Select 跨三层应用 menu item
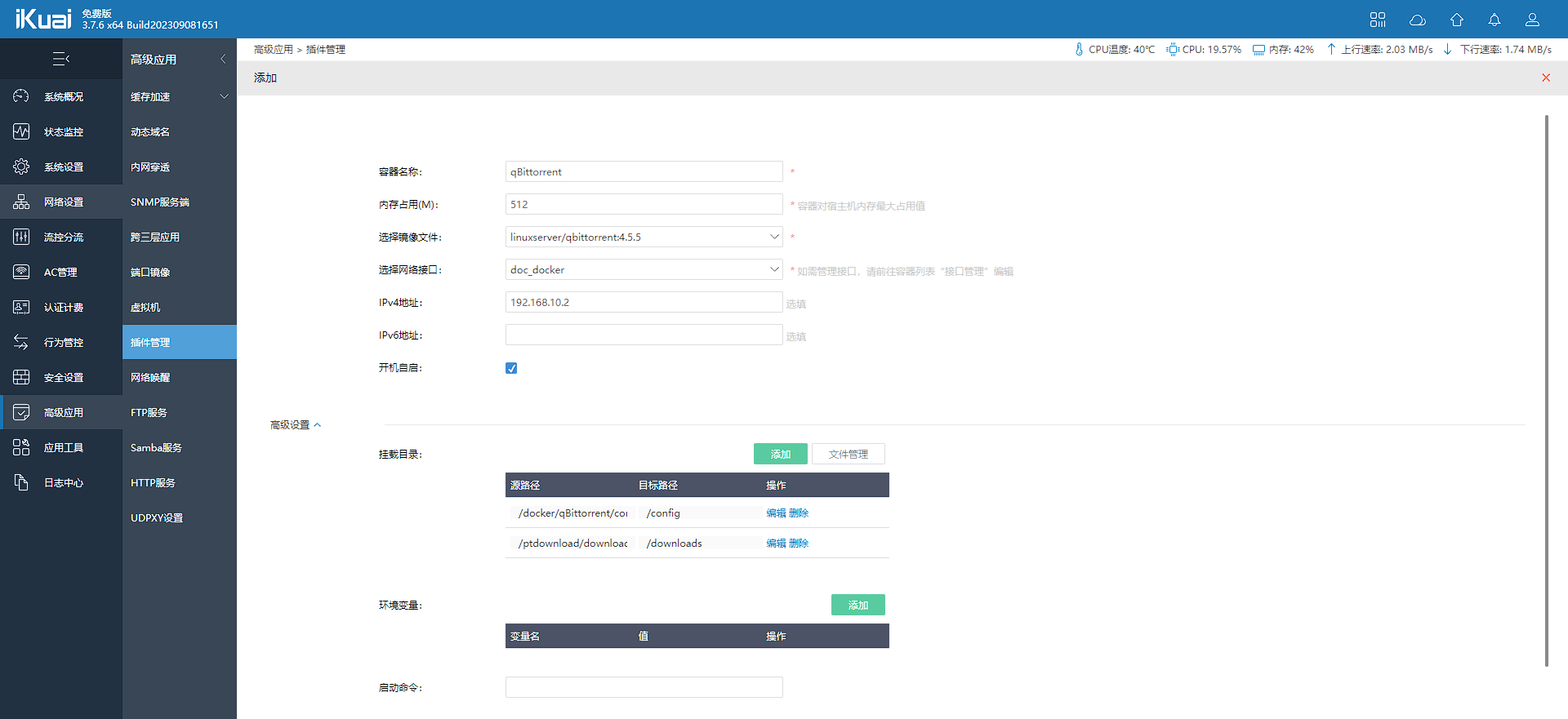 [180, 237]
